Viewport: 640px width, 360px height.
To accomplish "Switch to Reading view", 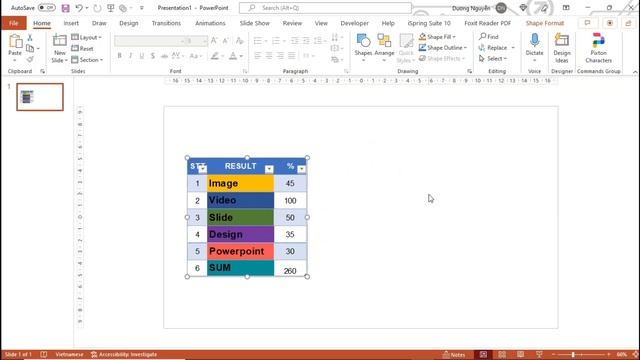I will pos(520,354).
